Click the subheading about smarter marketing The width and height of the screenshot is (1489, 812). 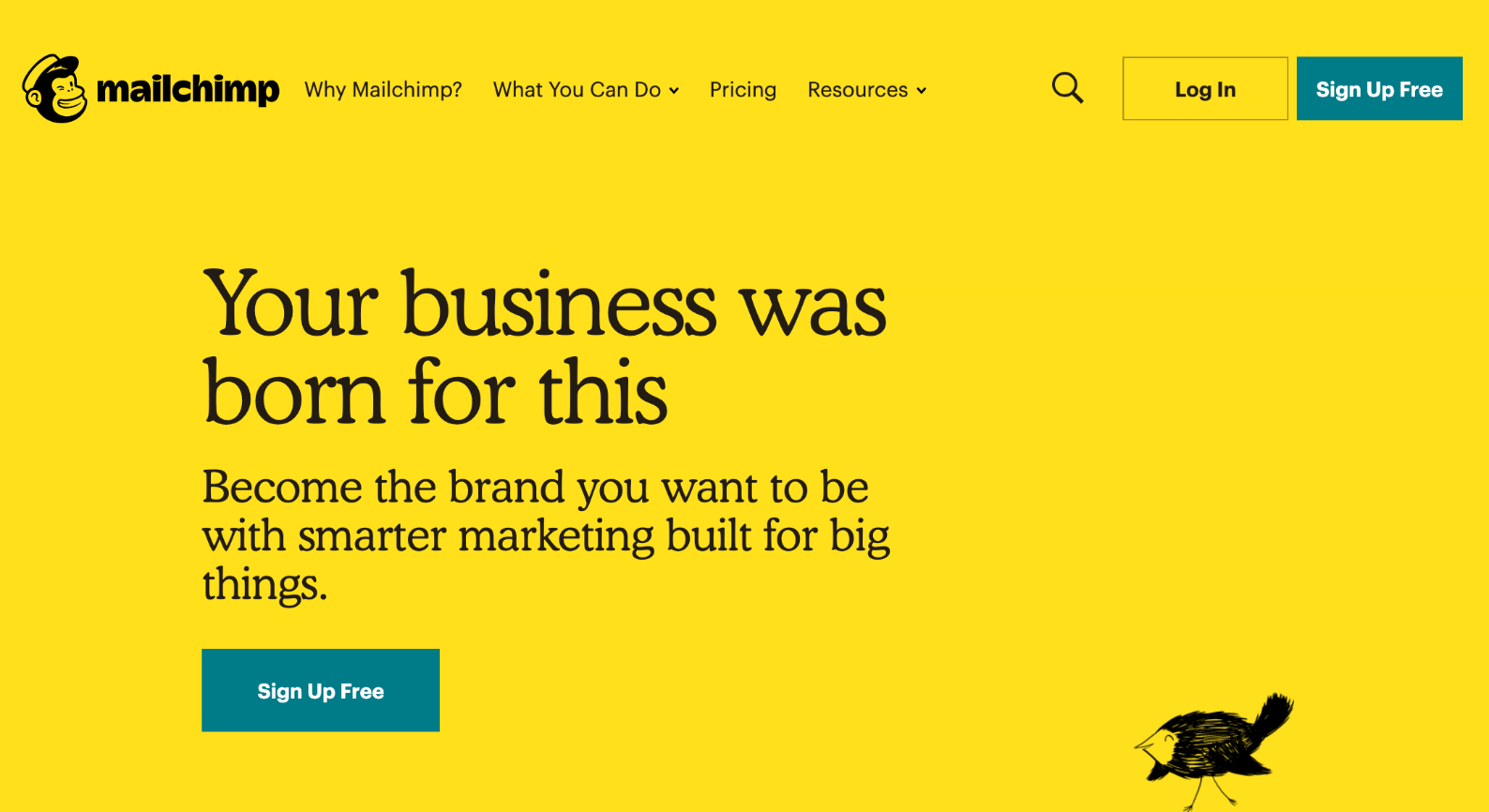[x=546, y=534]
